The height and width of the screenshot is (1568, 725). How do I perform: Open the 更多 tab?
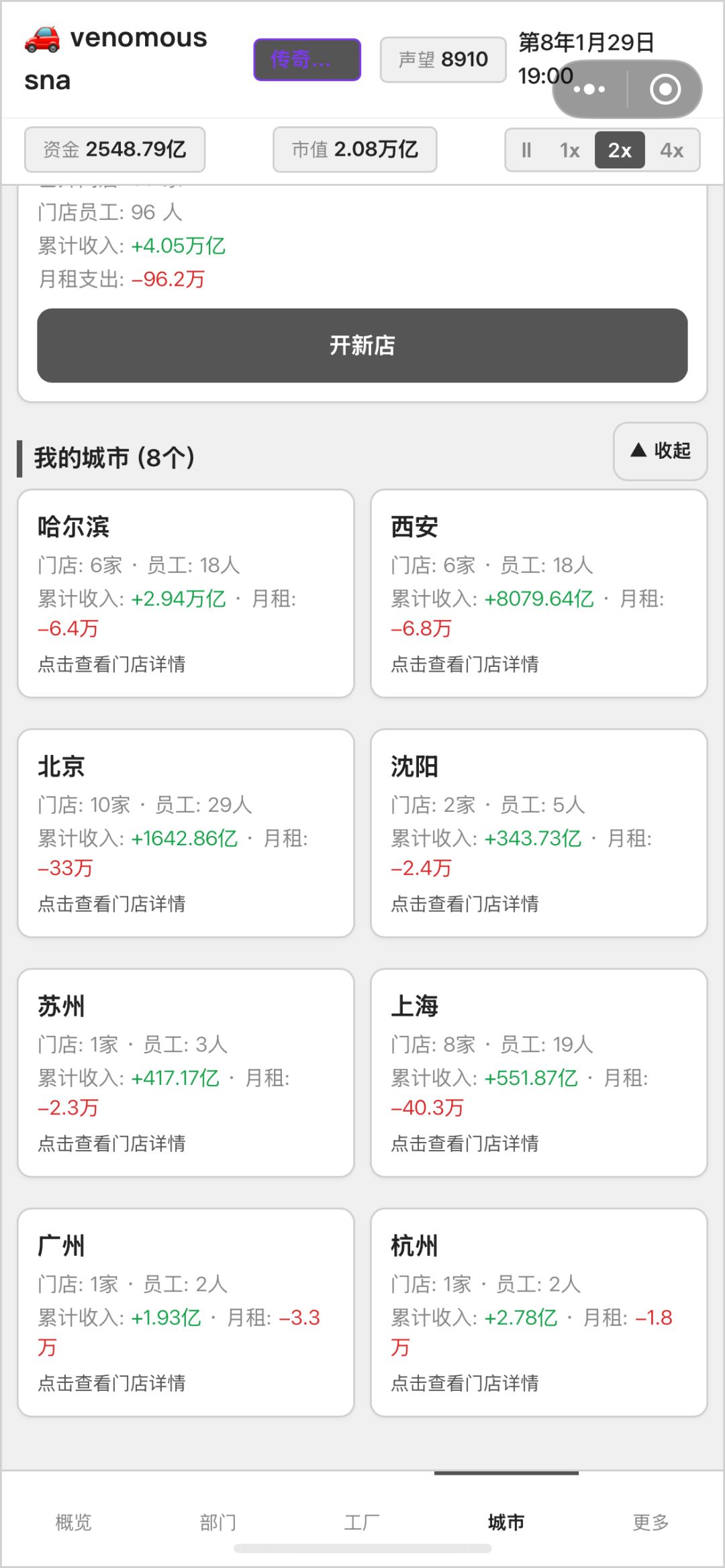coord(650,1522)
